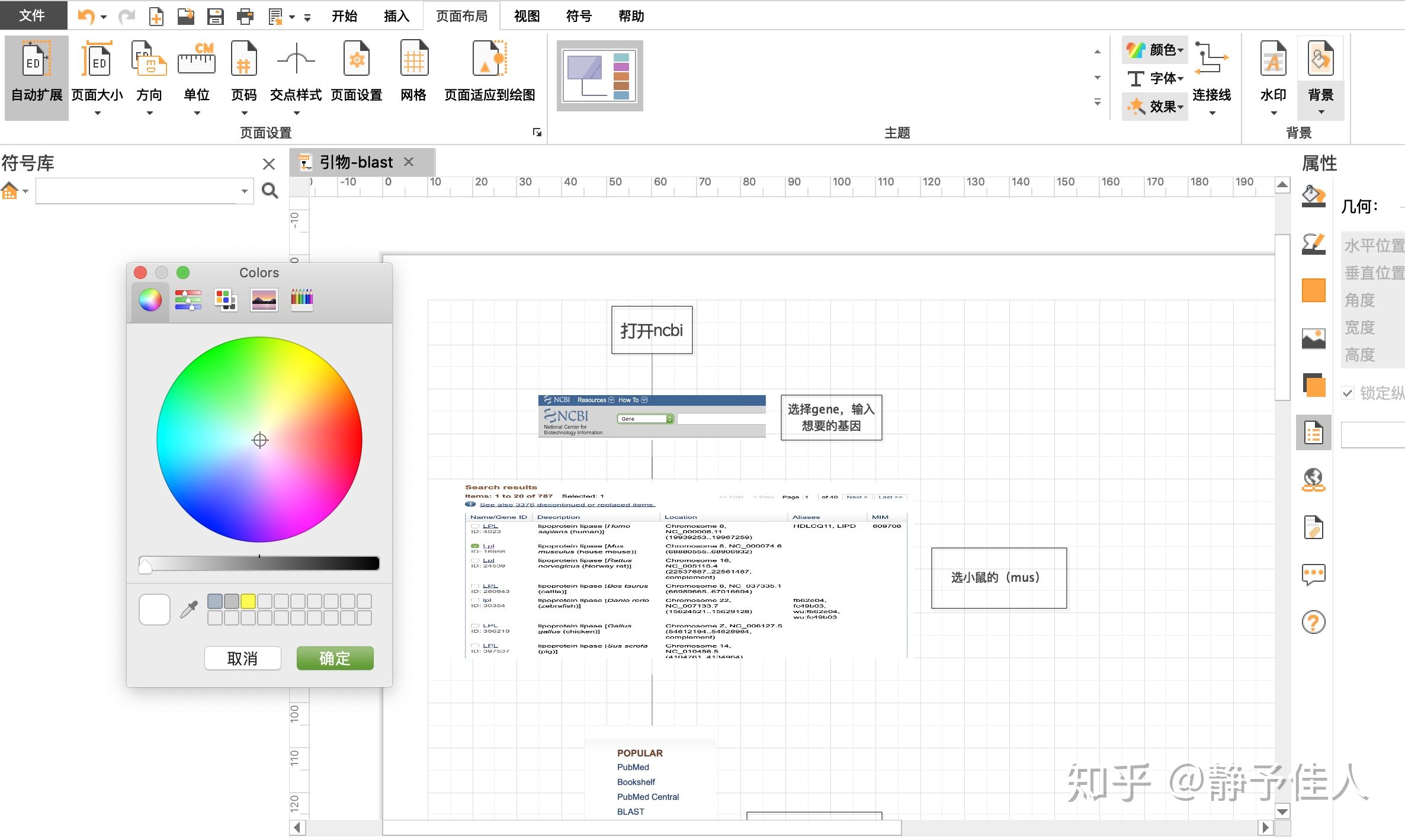
Task: Switch to the Symbol (符号) tab
Action: click(x=579, y=16)
